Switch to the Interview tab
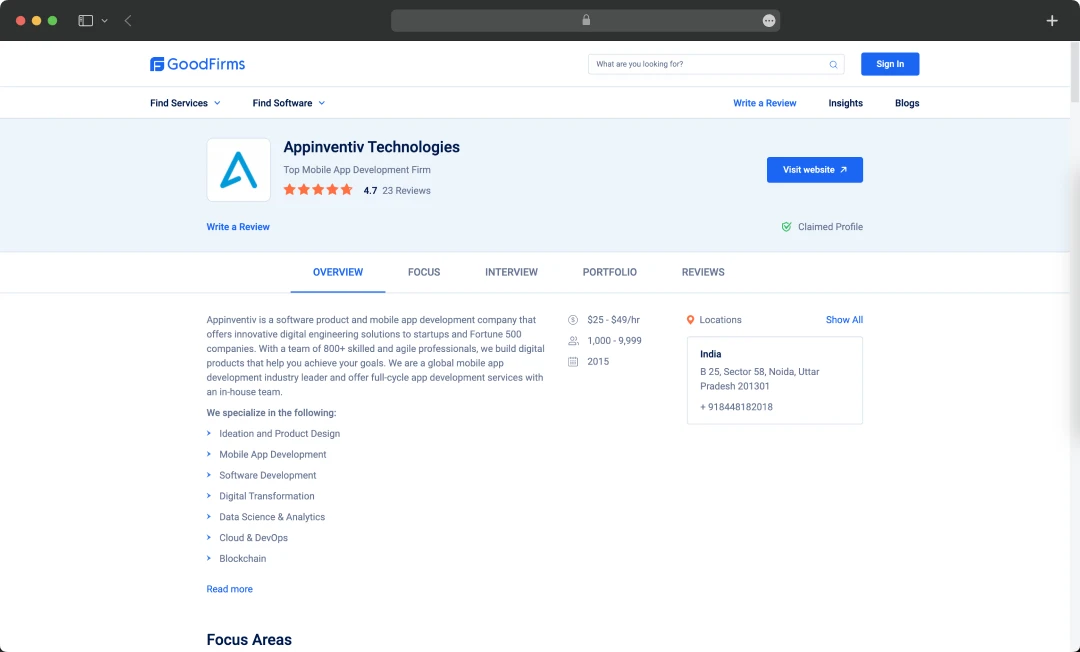 point(511,273)
